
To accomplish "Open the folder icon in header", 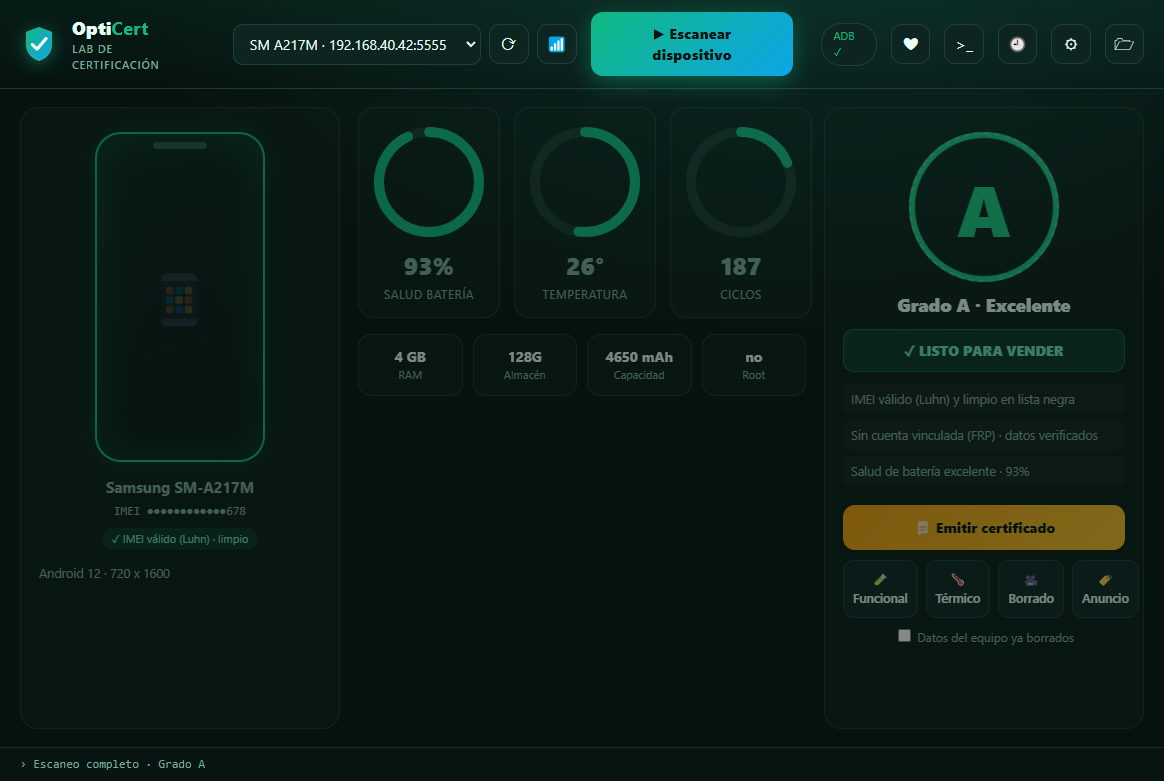I will pos(1124,45).
